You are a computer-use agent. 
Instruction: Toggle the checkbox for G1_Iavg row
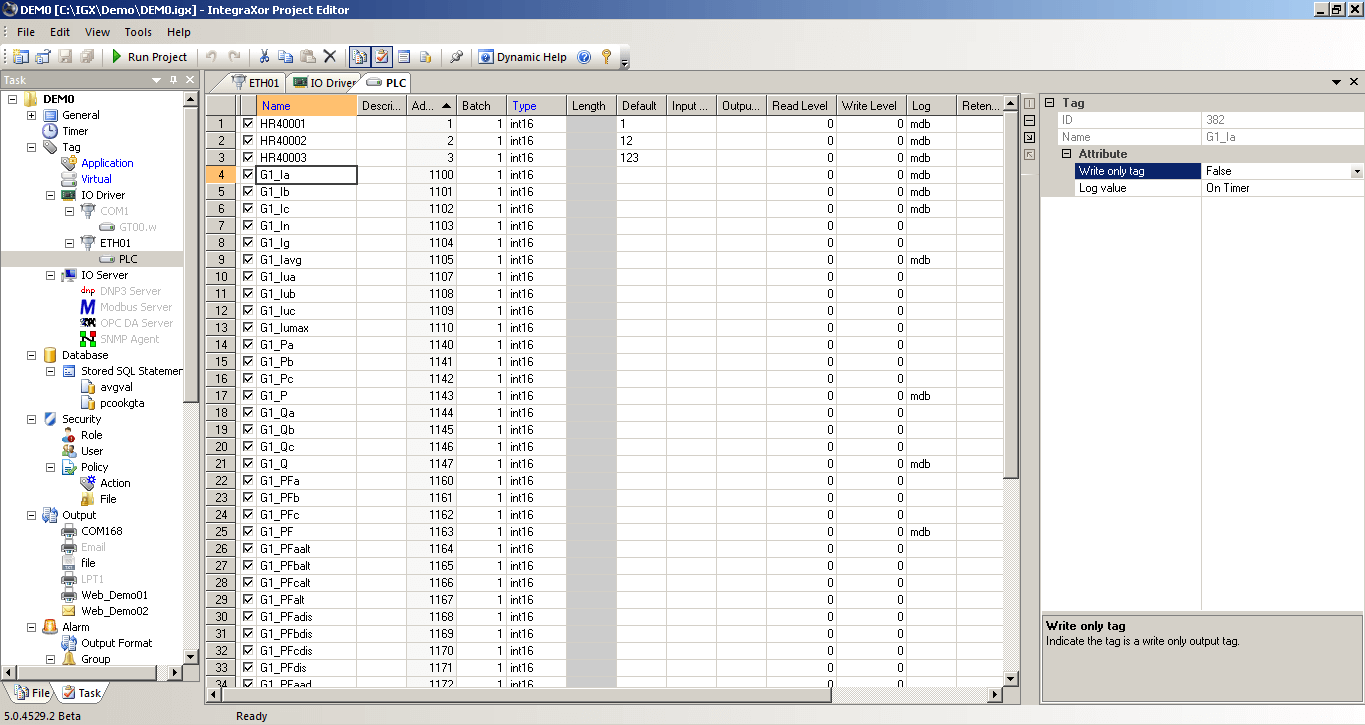[x=248, y=260]
